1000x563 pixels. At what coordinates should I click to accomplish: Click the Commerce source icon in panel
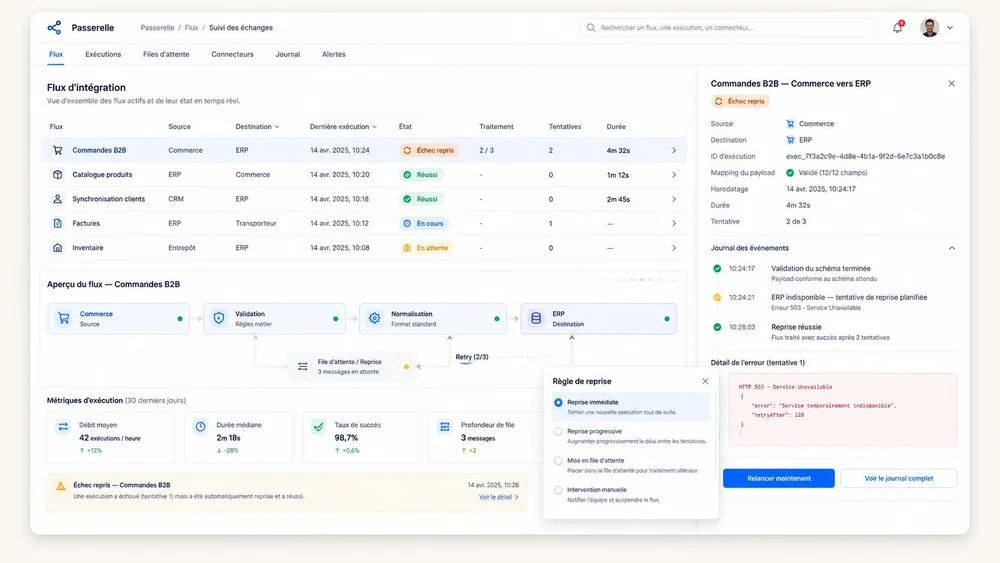point(790,124)
